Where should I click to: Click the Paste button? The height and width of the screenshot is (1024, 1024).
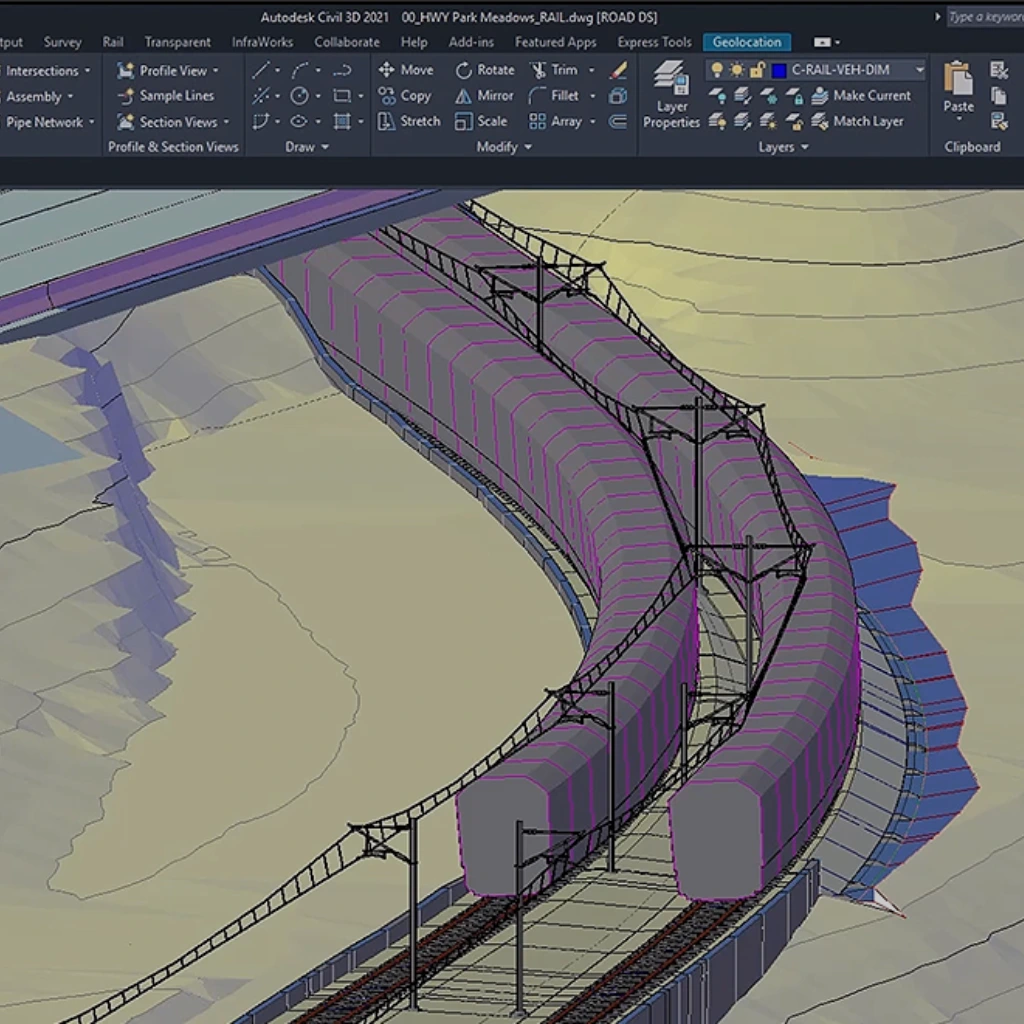pos(958,87)
